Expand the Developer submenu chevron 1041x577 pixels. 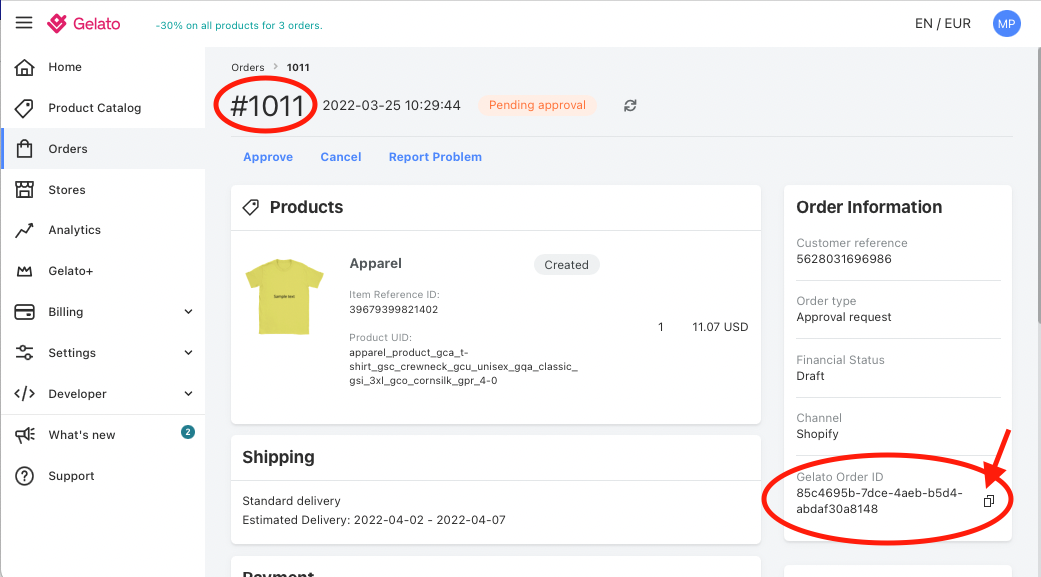pos(189,394)
